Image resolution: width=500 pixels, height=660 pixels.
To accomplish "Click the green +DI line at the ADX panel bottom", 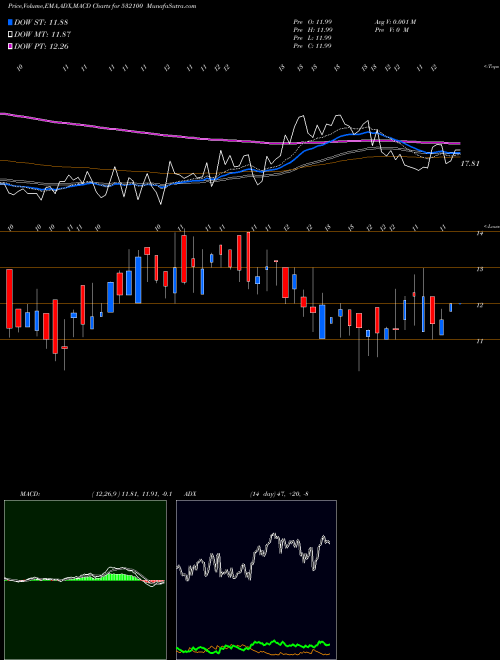I will (253, 646).
